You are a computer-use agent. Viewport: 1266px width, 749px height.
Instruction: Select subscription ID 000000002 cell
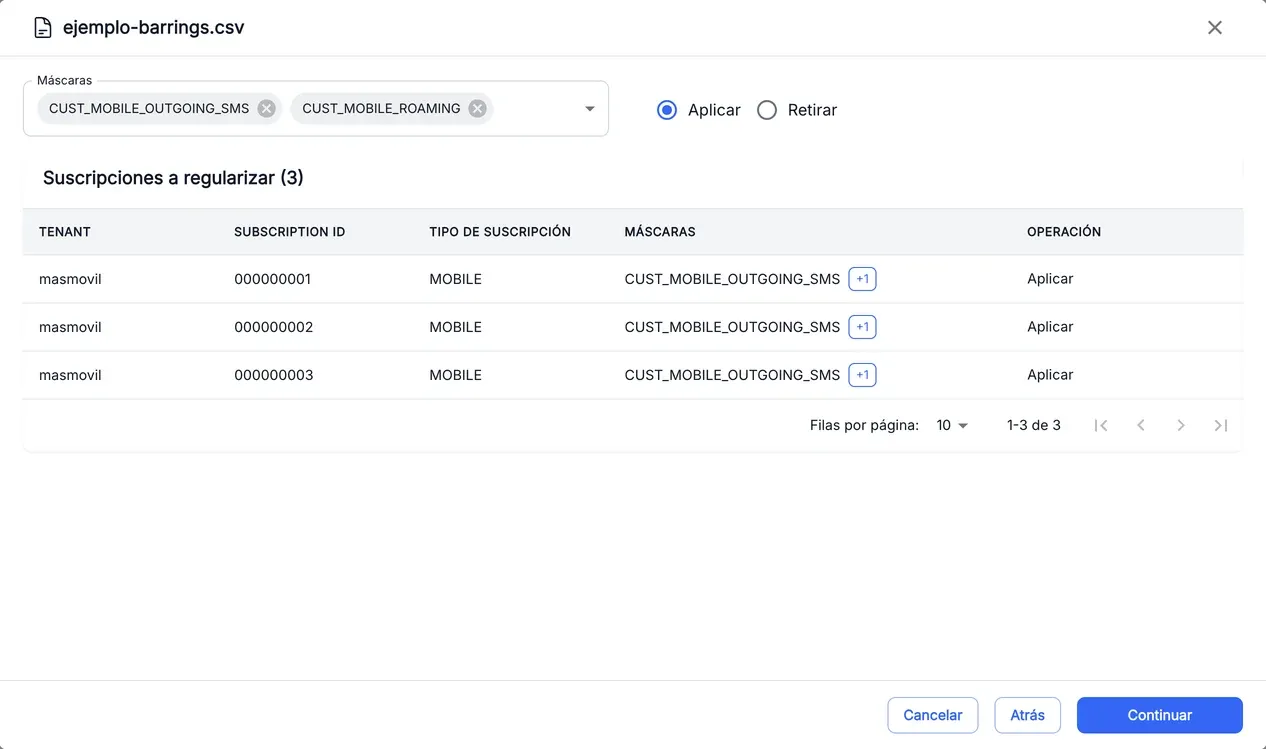274,327
